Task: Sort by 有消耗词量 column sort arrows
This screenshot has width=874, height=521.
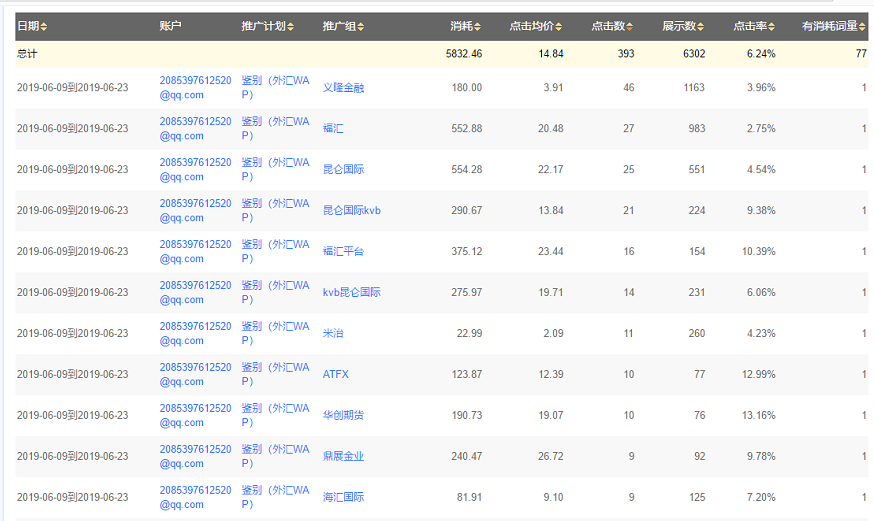Action: [862, 27]
